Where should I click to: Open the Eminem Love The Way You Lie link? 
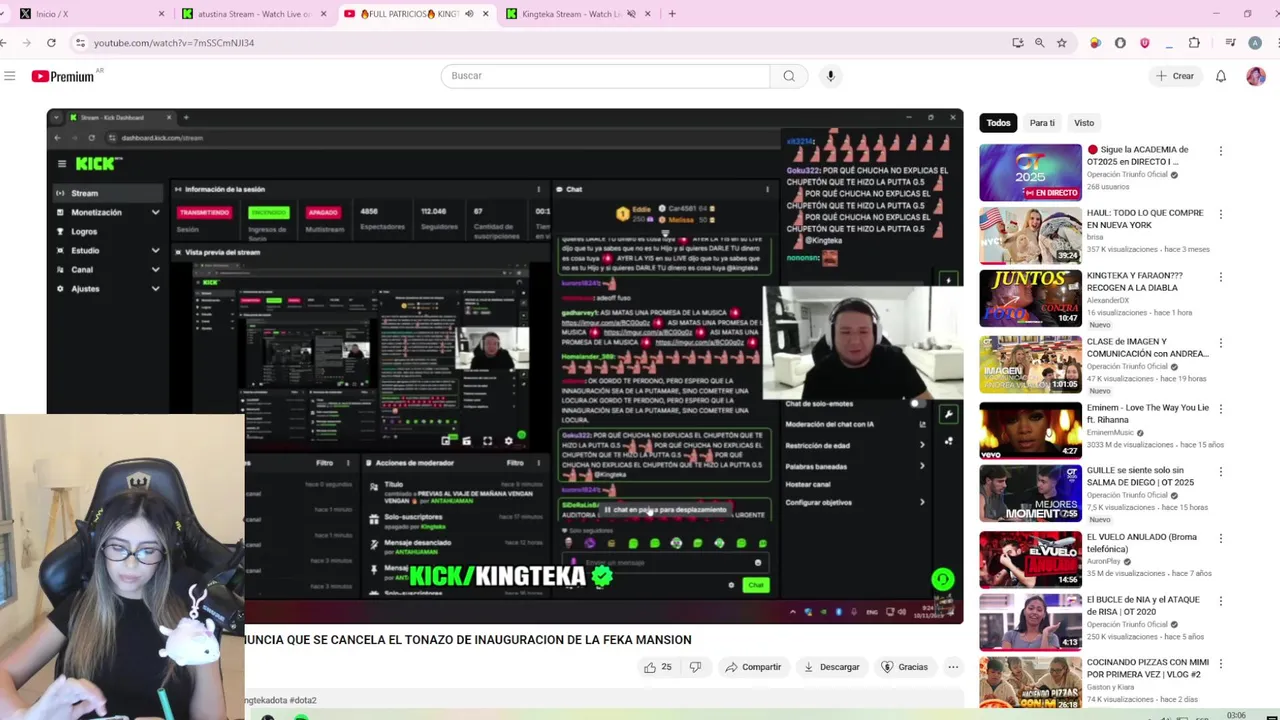(1148, 413)
